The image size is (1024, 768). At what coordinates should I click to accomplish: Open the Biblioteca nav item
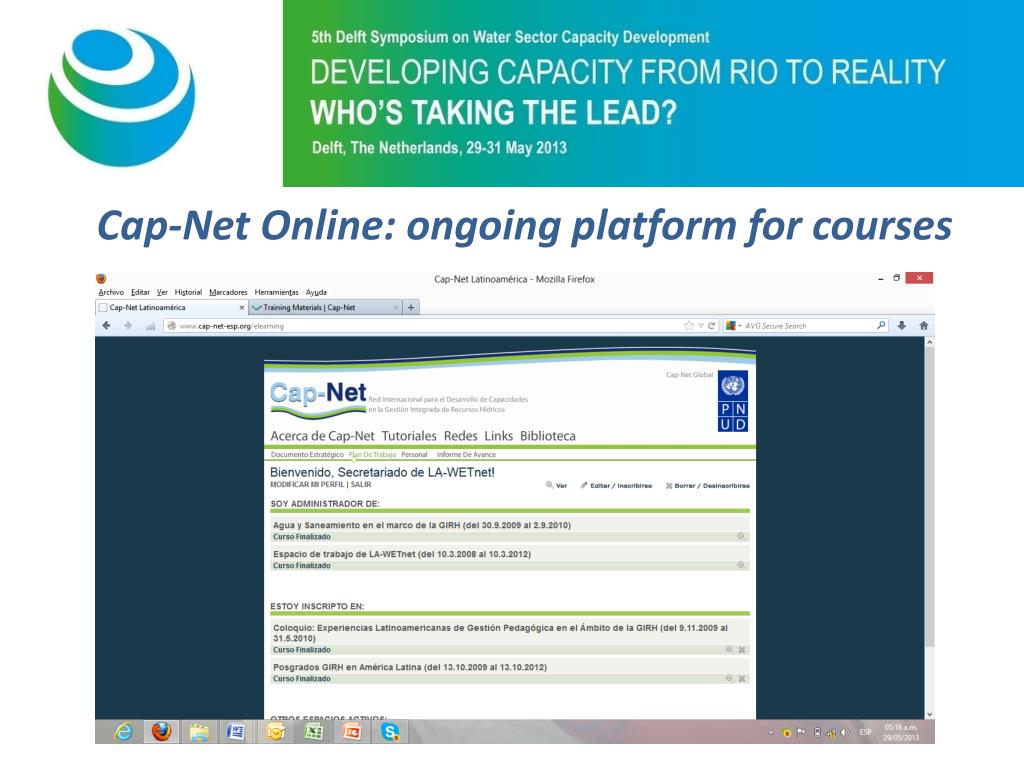[548, 436]
